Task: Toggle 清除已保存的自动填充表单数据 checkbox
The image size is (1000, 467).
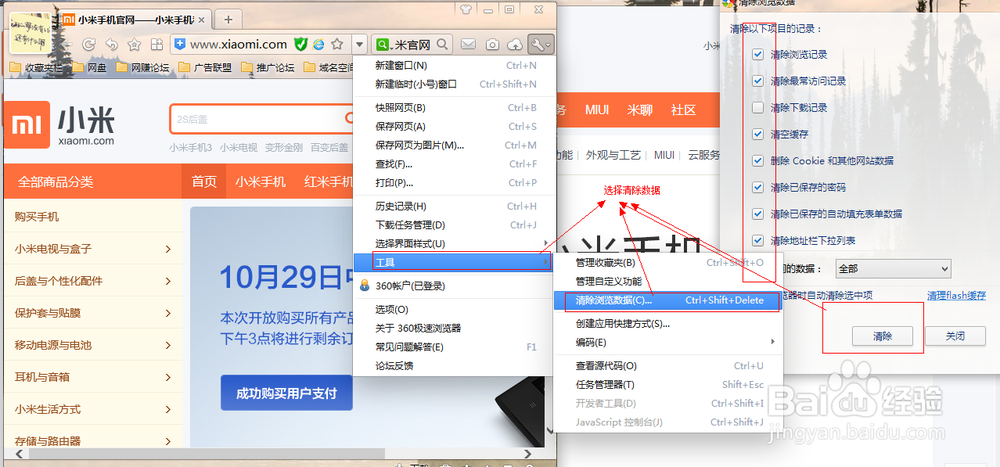Action: pos(758,214)
